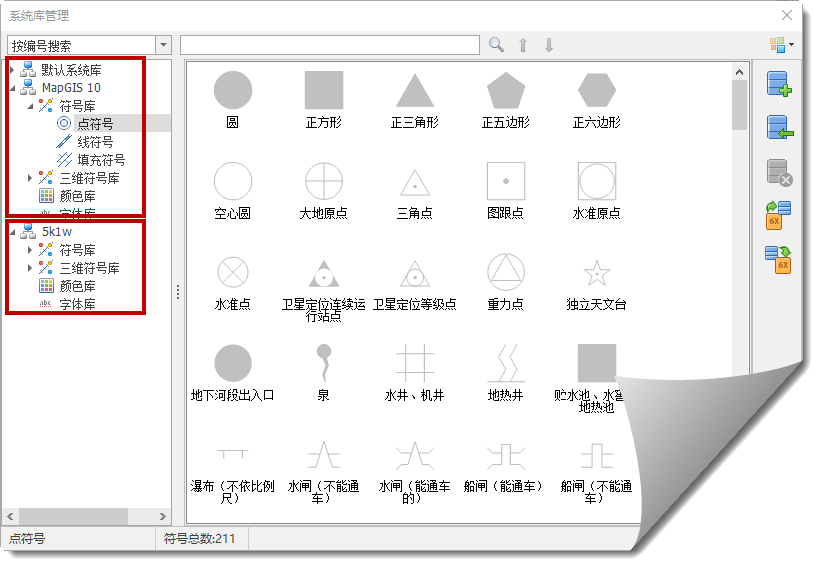818x566 pixels.
Task: Expand the 默认系统库 tree node
Action: click(12, 70)
